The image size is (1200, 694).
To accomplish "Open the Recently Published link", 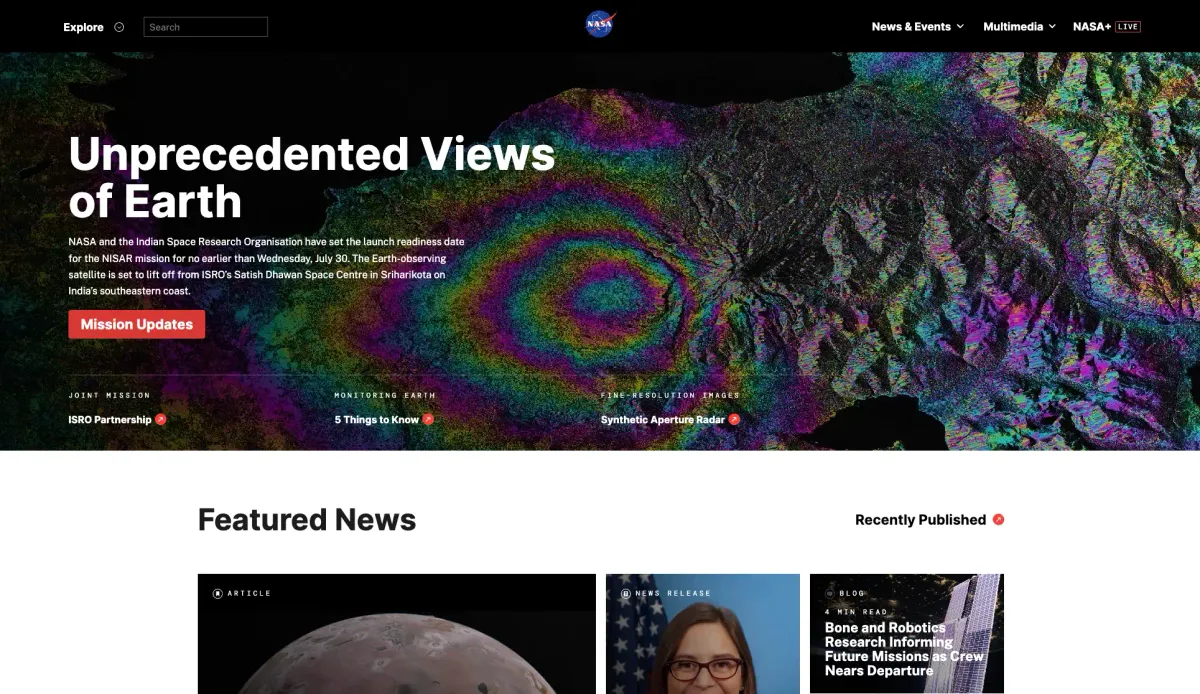I will click(920, 520).
